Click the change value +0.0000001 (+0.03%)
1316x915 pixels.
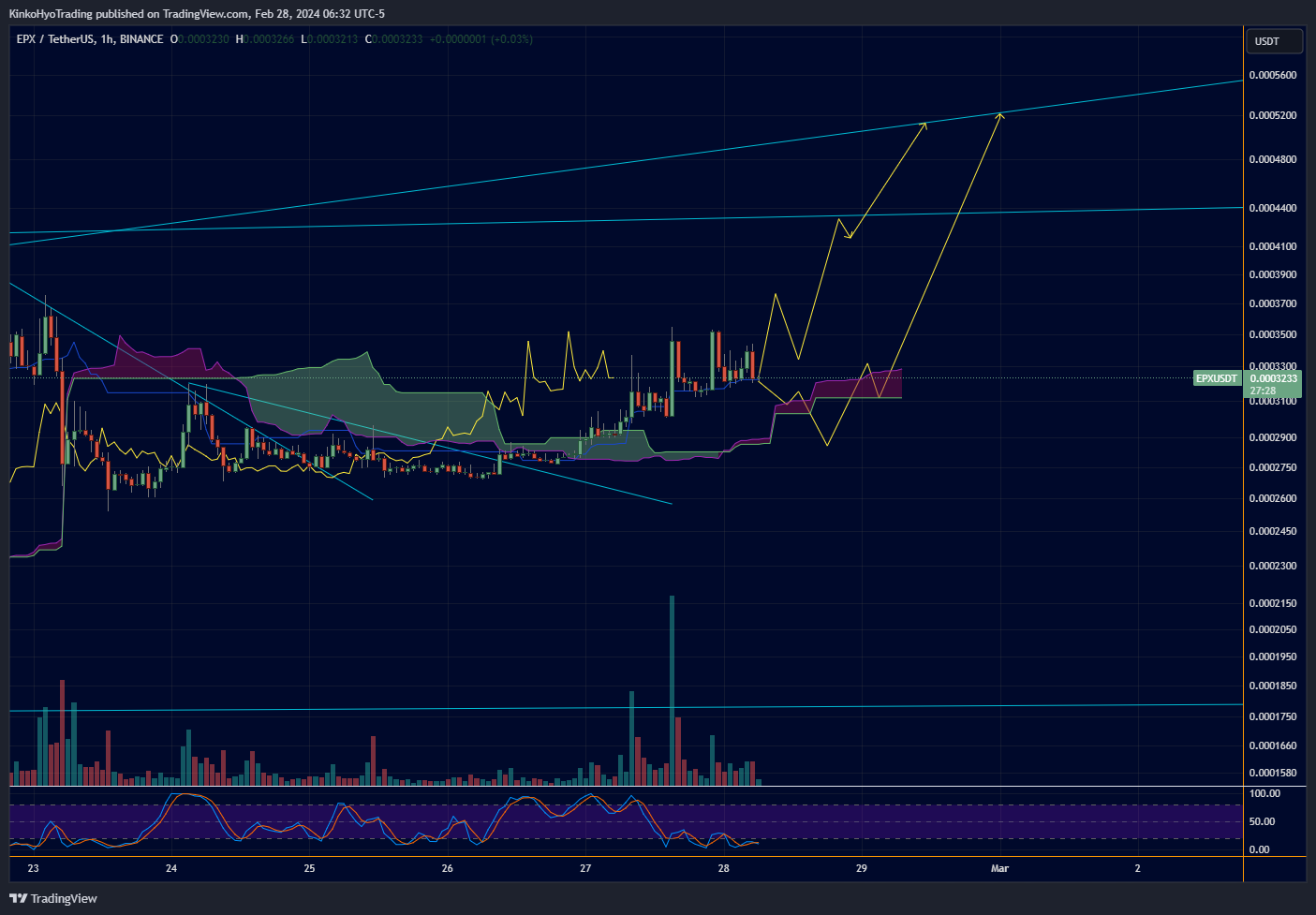(481, 39)
